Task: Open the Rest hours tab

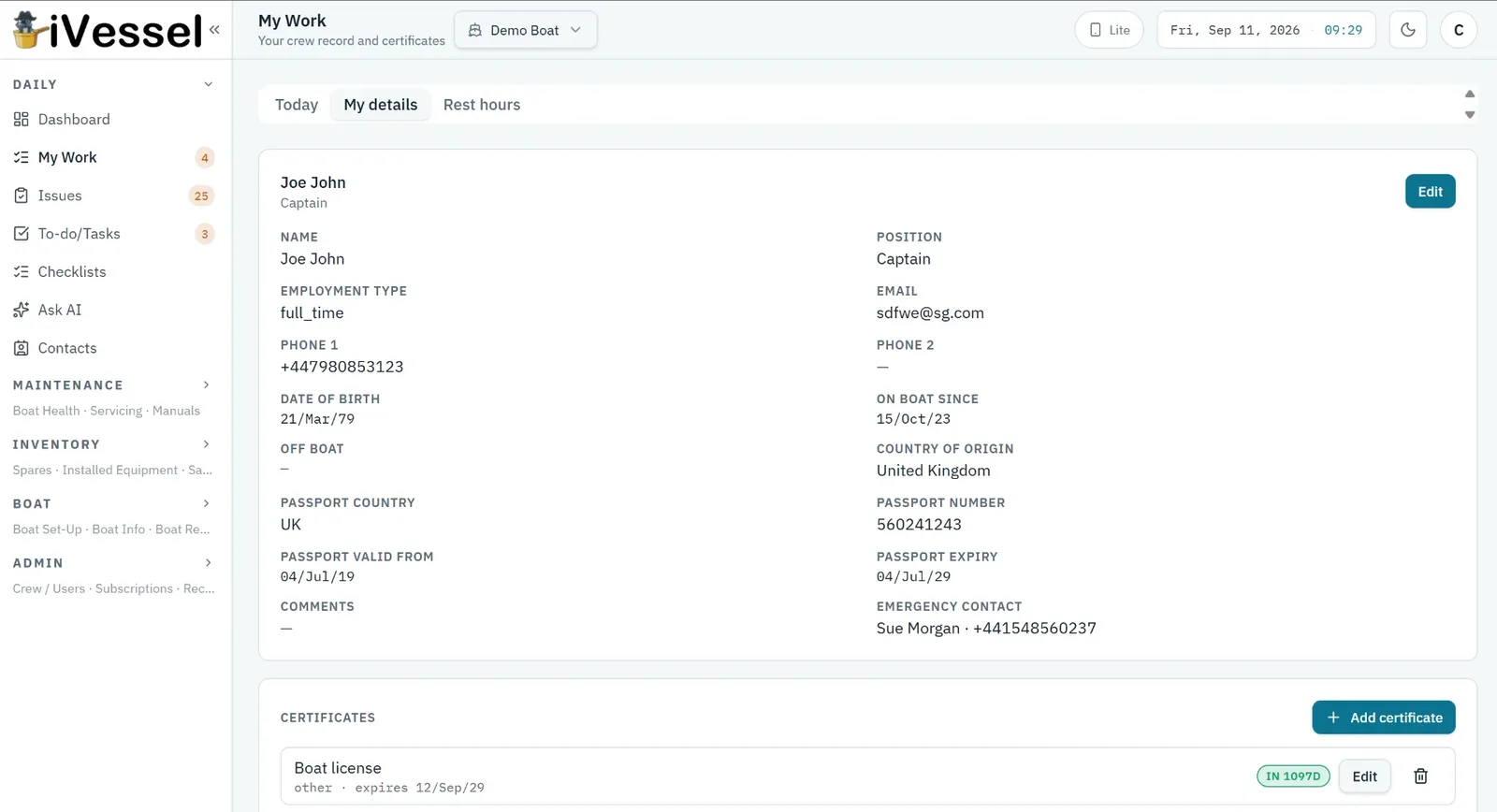Action: (x=482, y=105)
